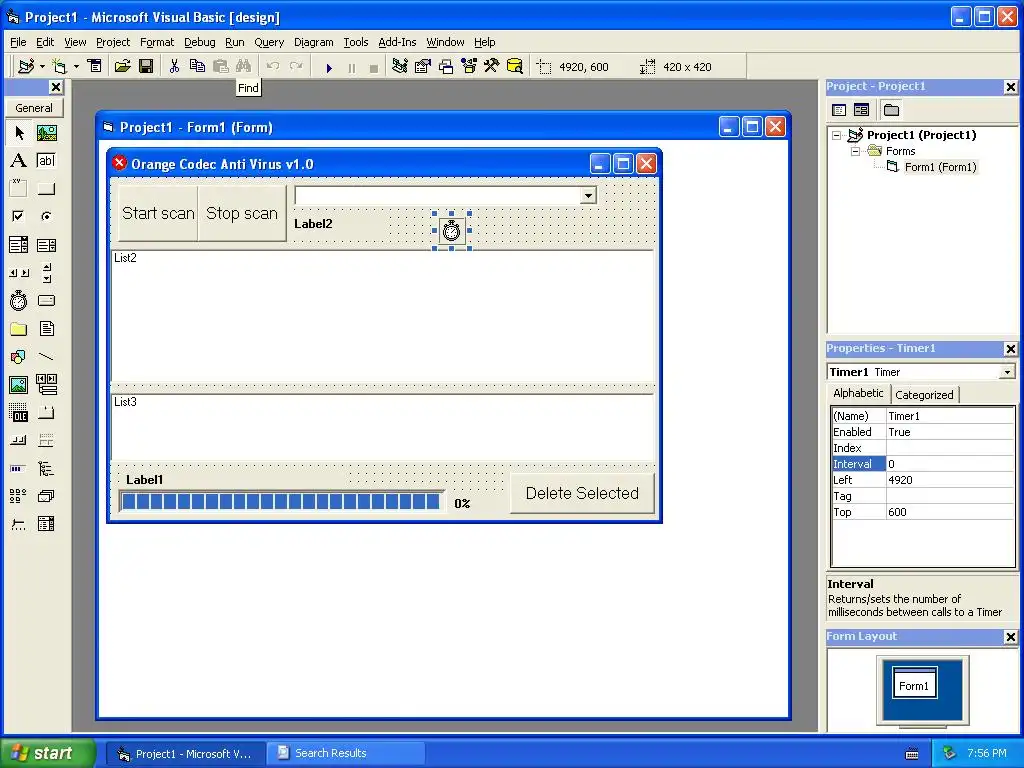Screen dimensions: 1024x768
Task: Collapse the Forms folder node
Action: coord(855,151)
